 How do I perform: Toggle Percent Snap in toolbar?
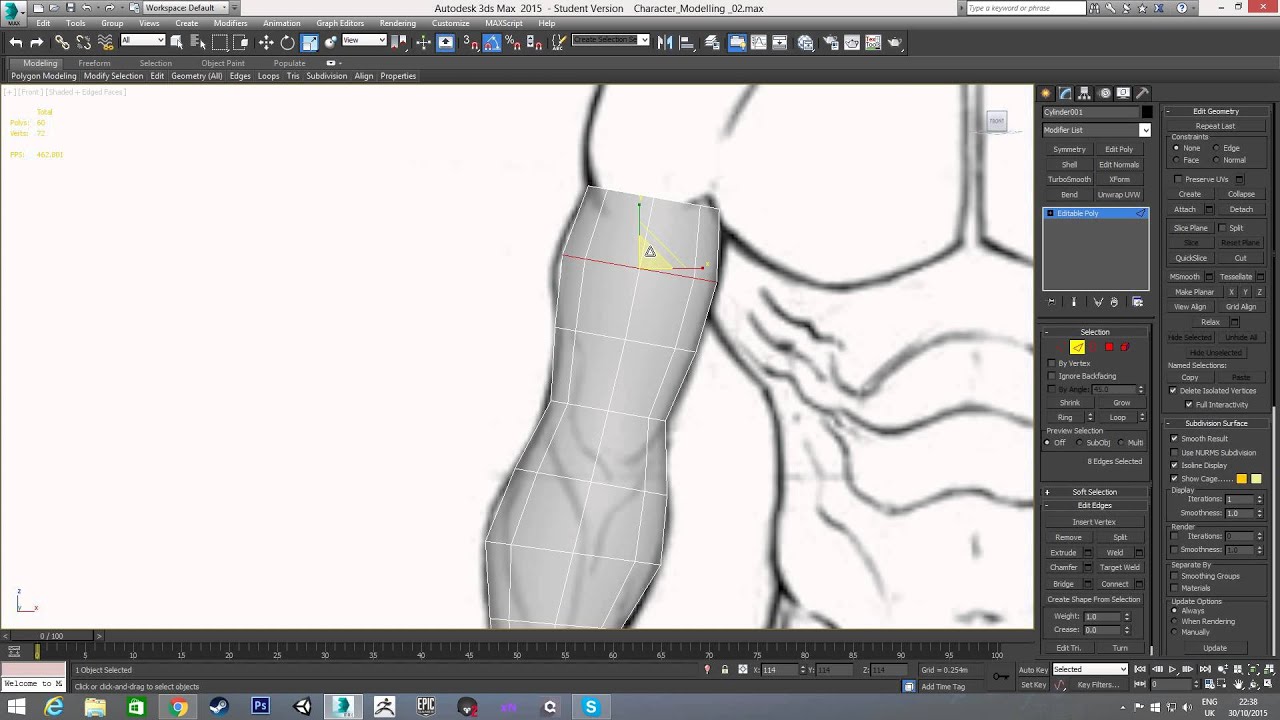point(513,42)
